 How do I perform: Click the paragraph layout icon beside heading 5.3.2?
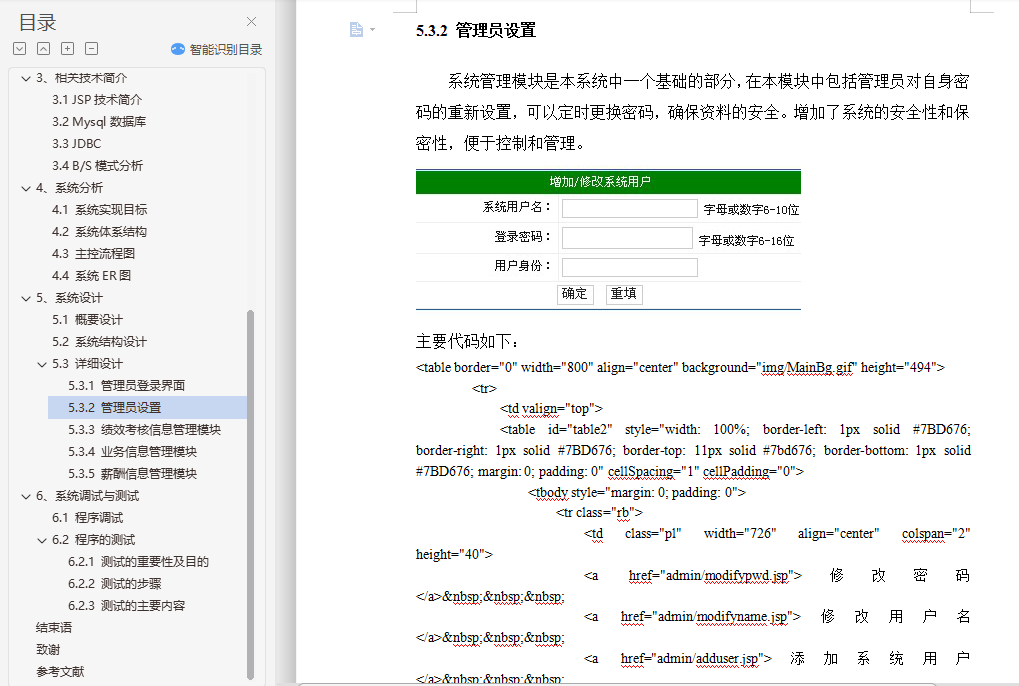[x=356, y=29]
